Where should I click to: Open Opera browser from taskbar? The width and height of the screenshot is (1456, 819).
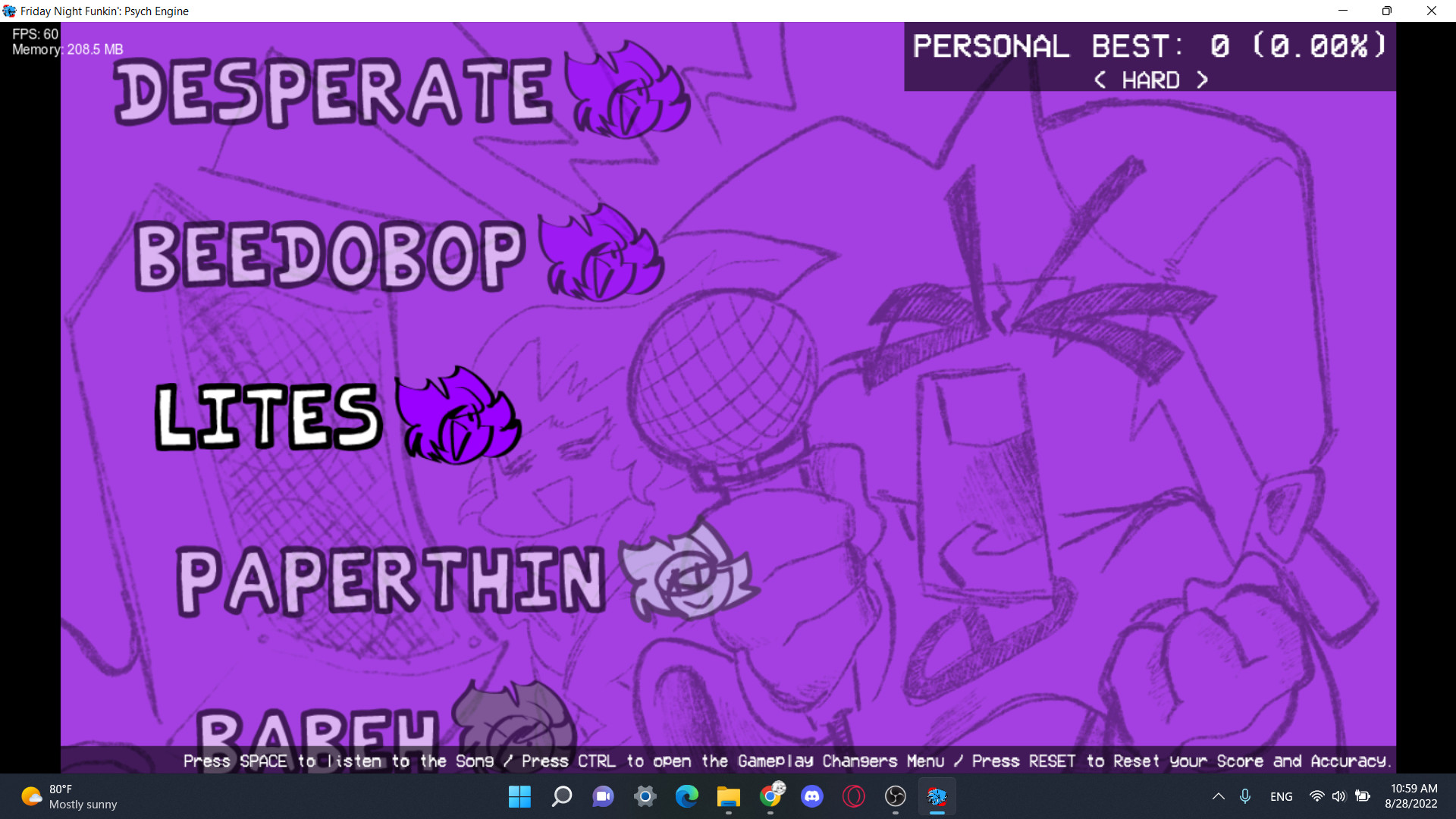[x=854, y=796]
